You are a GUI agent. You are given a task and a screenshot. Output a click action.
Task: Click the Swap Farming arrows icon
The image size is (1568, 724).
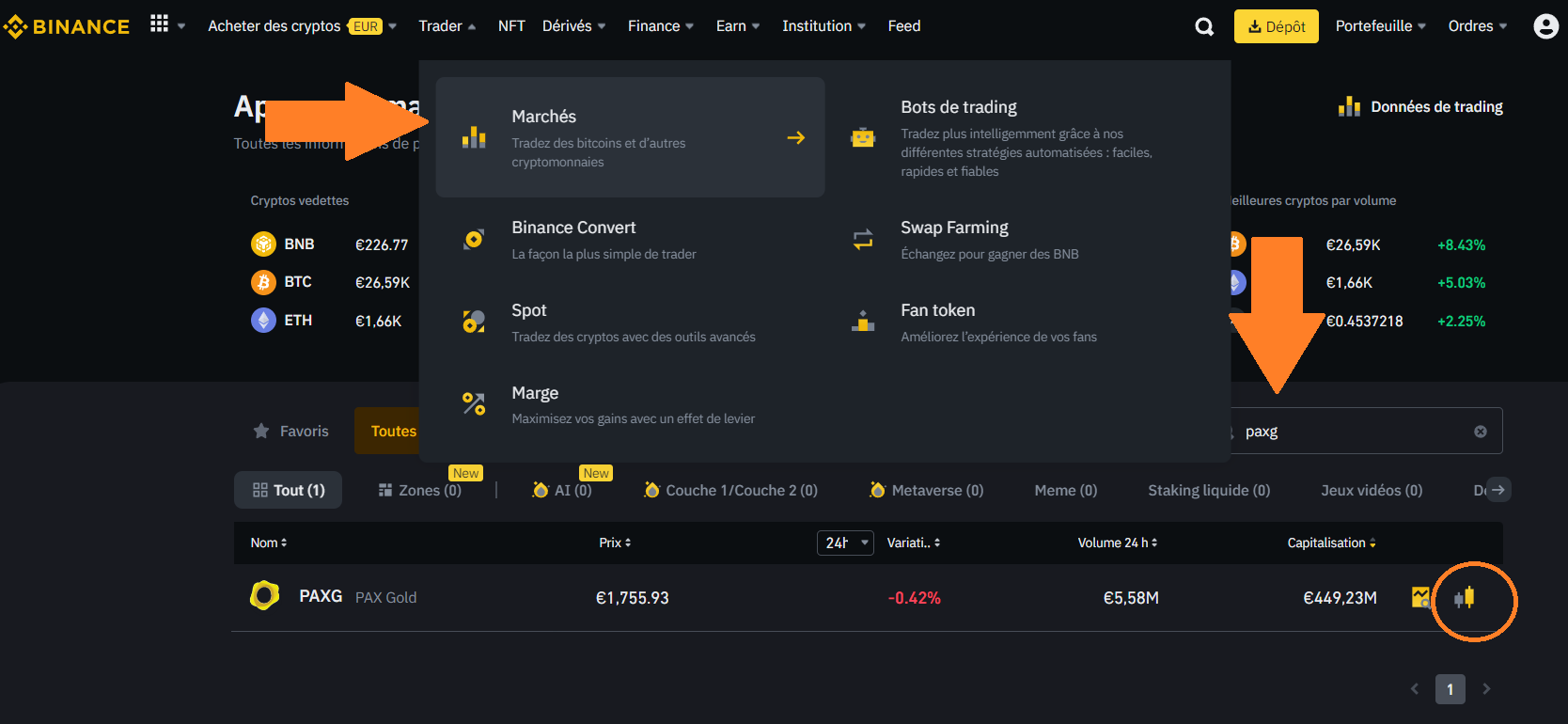(x=863, y=239)
